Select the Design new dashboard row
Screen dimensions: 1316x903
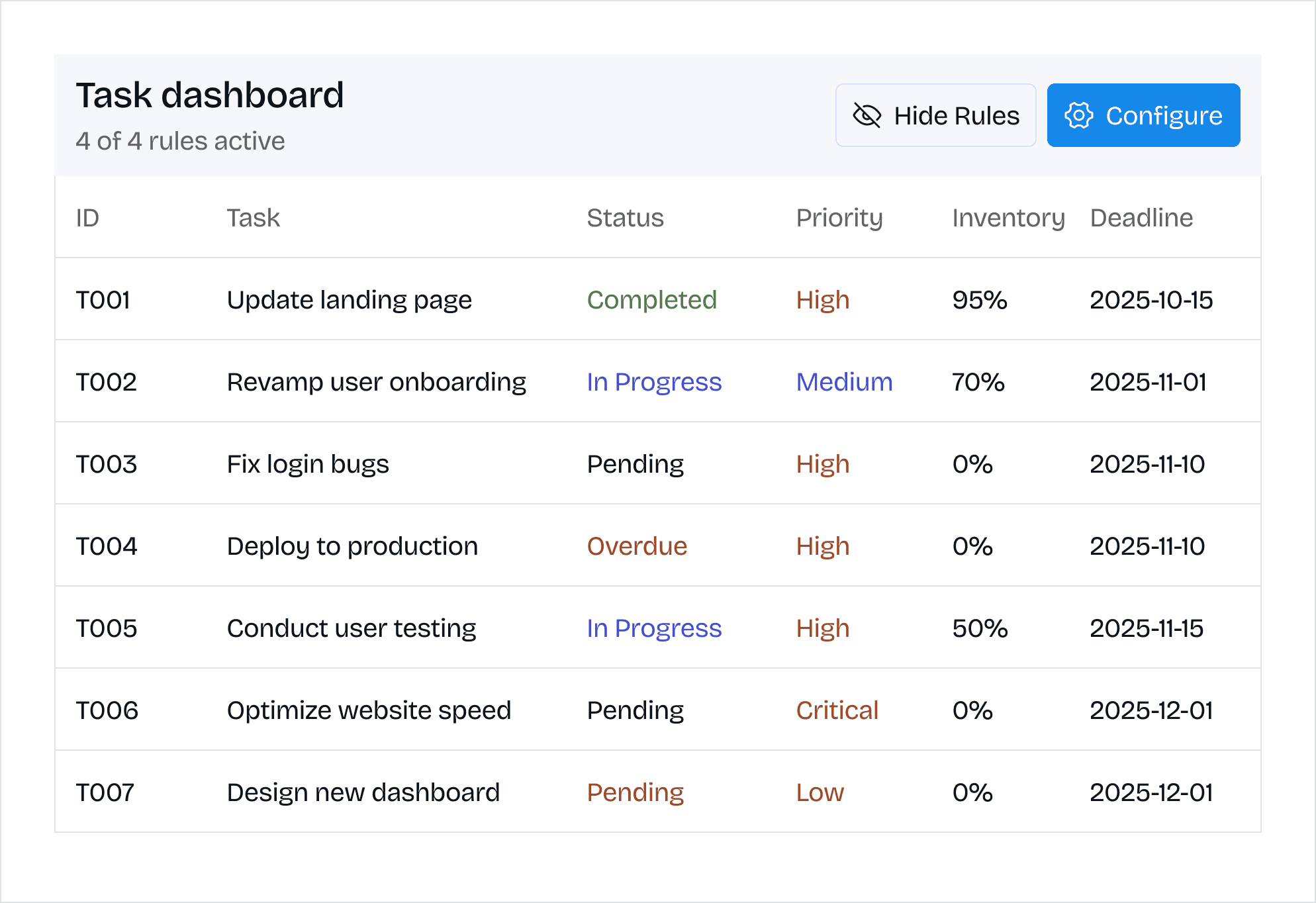(x=363, y=792)
